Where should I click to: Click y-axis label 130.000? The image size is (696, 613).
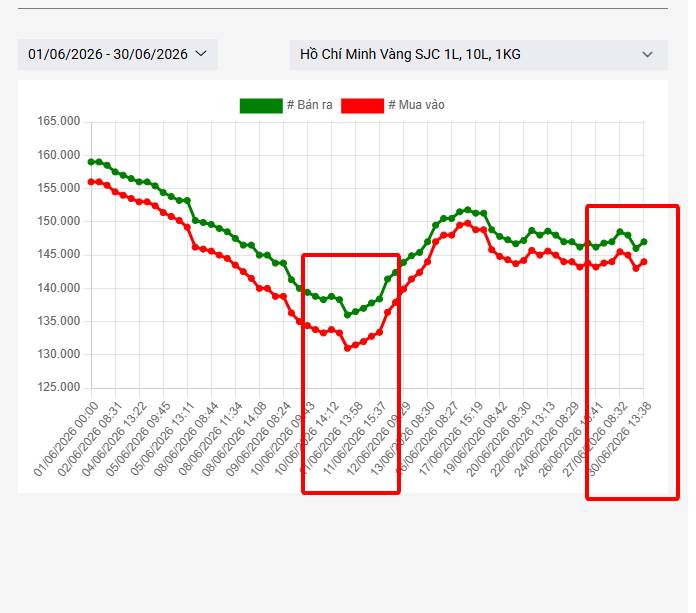pos(59,354)
